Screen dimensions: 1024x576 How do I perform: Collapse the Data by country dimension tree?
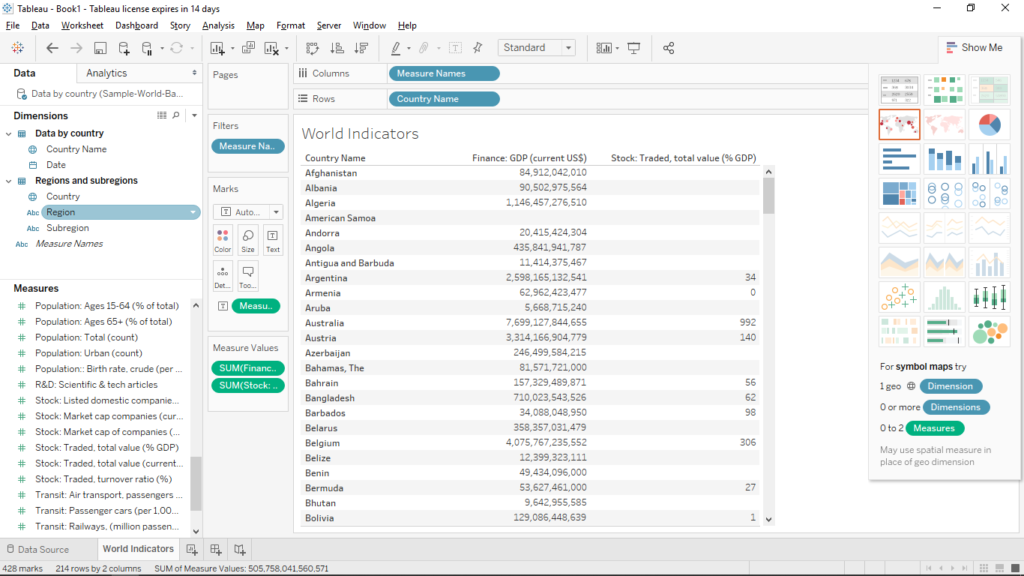[10, 132]
